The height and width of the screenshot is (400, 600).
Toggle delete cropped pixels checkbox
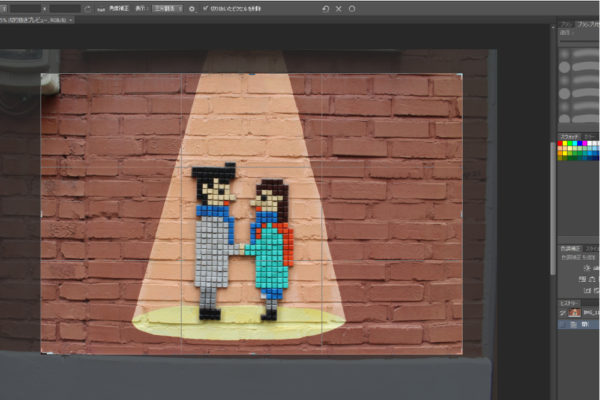tap(205, 8)
